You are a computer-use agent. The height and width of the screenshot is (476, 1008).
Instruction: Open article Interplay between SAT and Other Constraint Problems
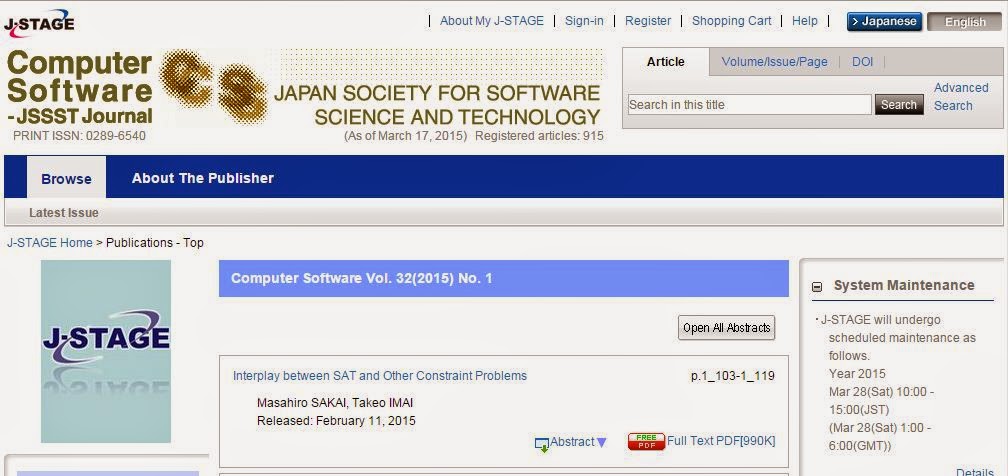coord(379,376)
